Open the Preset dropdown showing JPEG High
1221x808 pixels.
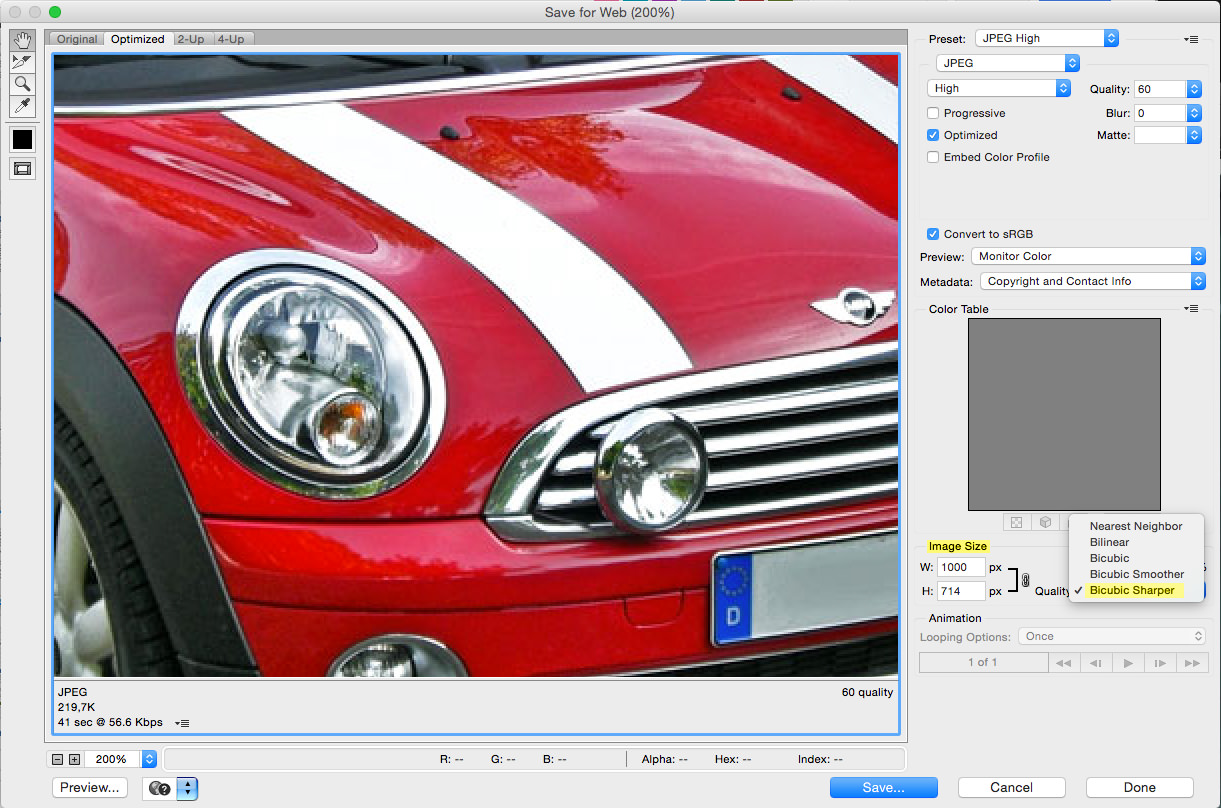(1046, 37)
